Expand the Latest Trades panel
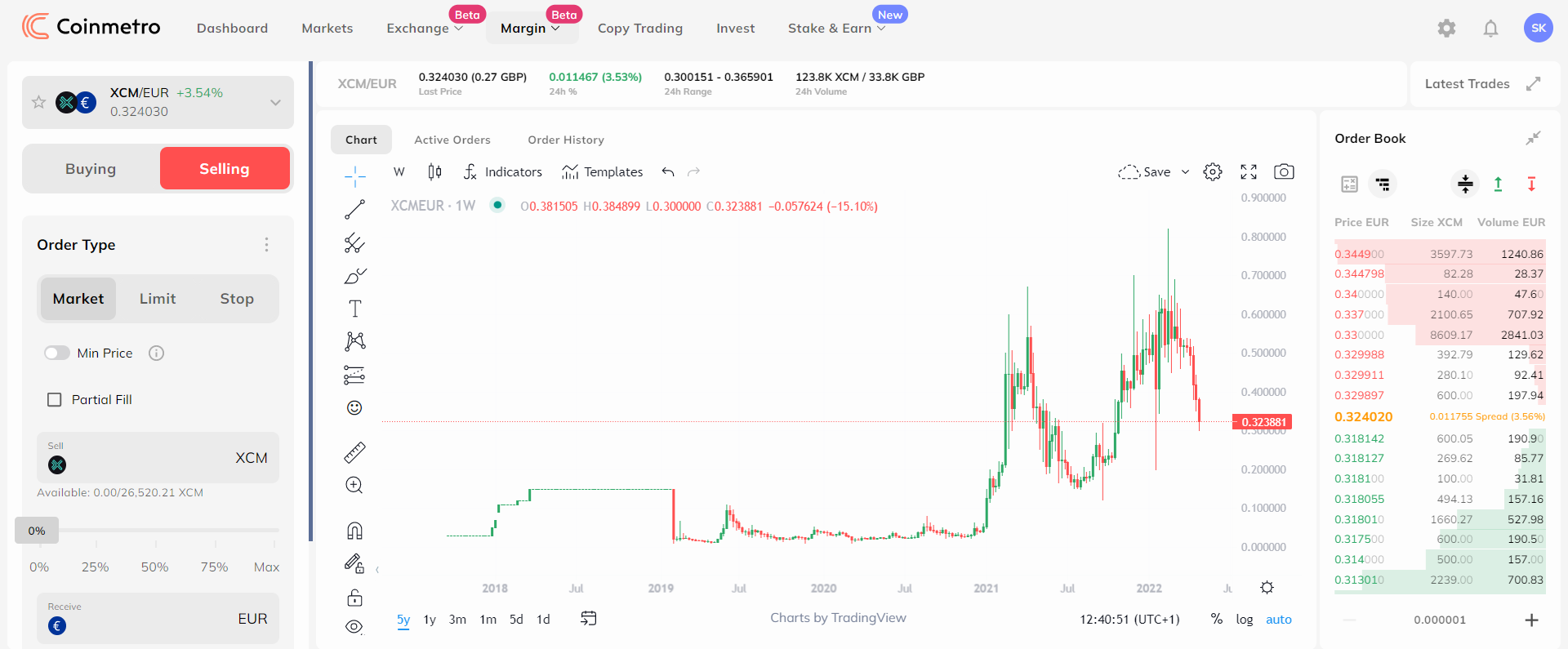This screenshot has width=1568, height=649. tap(1533, 83)
